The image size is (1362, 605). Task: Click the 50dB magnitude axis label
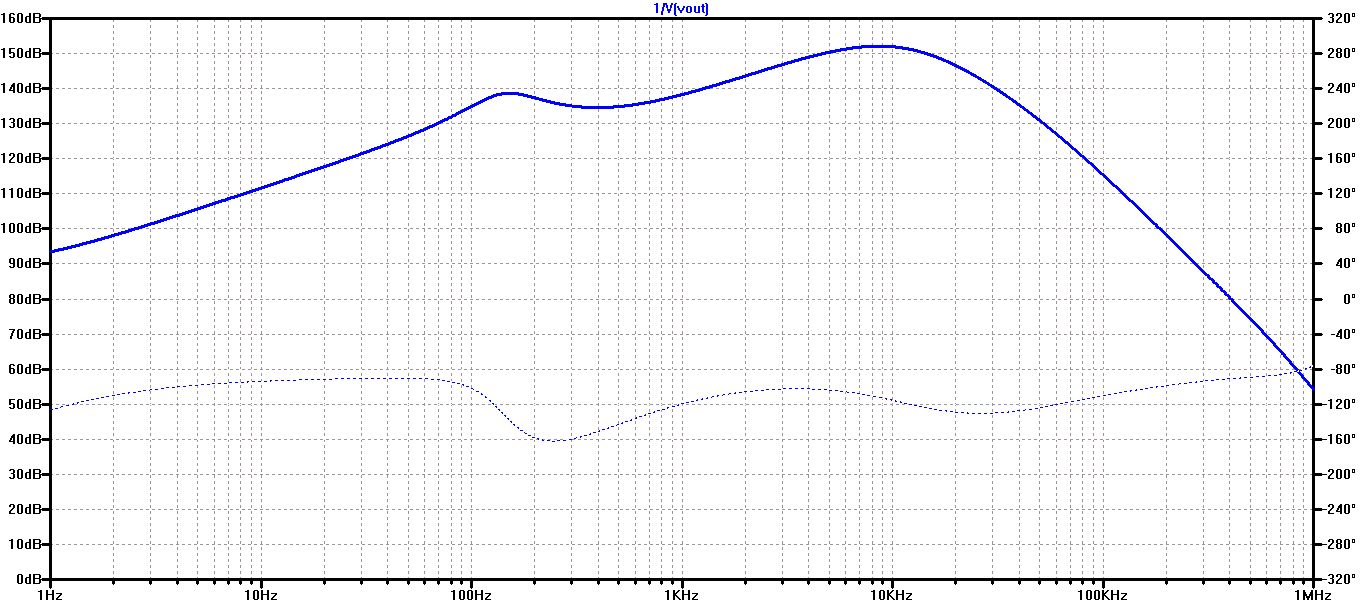24,404
